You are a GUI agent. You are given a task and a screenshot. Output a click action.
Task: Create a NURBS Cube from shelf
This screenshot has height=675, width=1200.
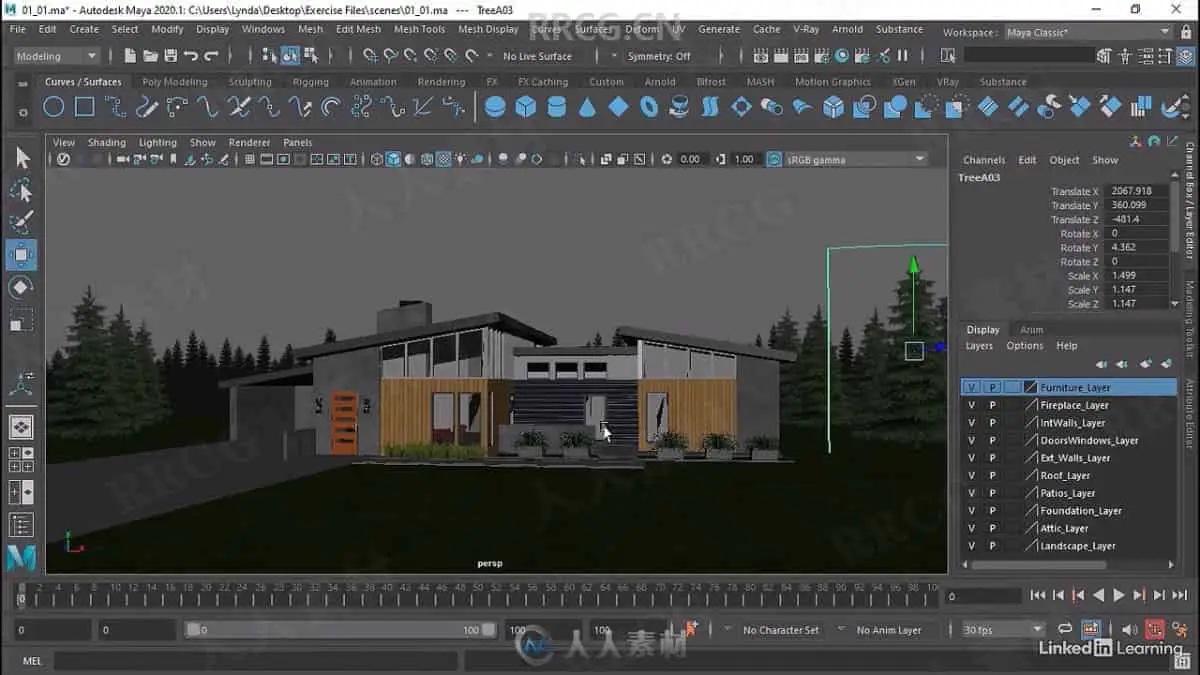526,106
